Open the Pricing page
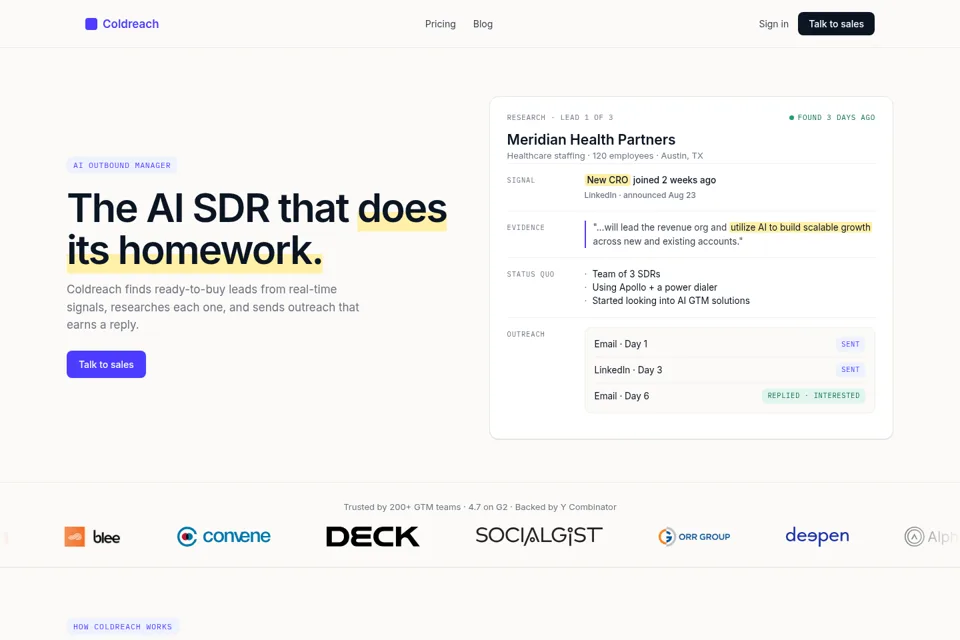960x640 pixels. 440,24
